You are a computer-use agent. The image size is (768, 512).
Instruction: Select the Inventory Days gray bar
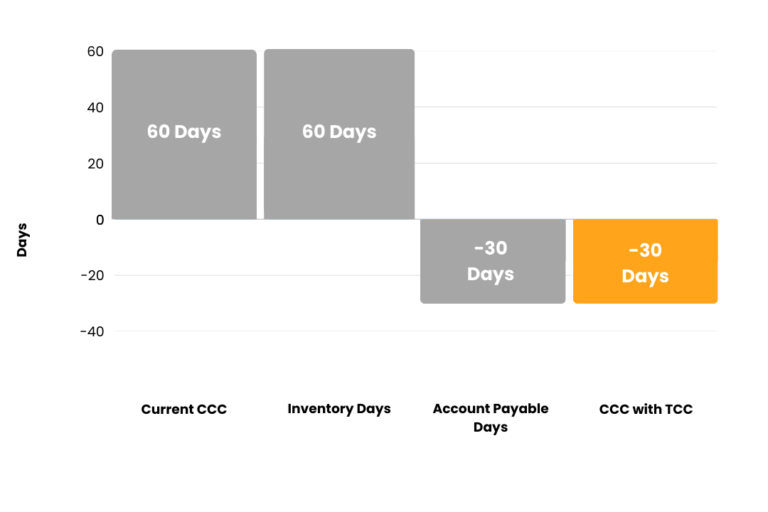339,134
